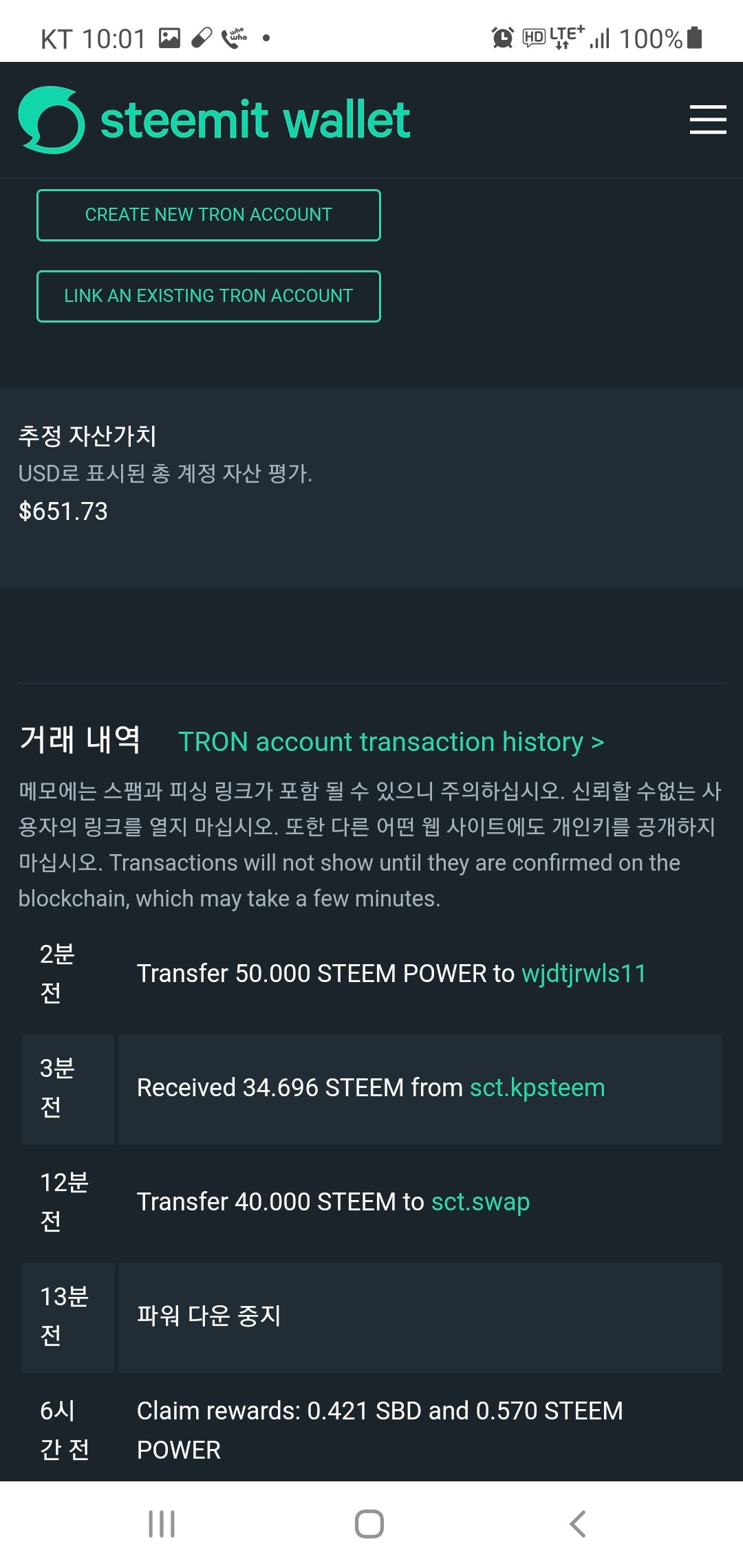
Task: Select the $651.73 estimated value
Action: pos(63,512)
